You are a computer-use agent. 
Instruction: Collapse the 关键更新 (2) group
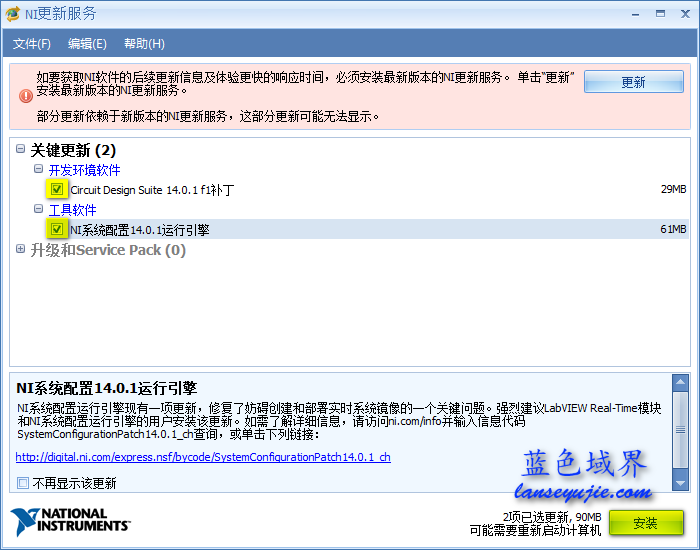tap(21, 149)
